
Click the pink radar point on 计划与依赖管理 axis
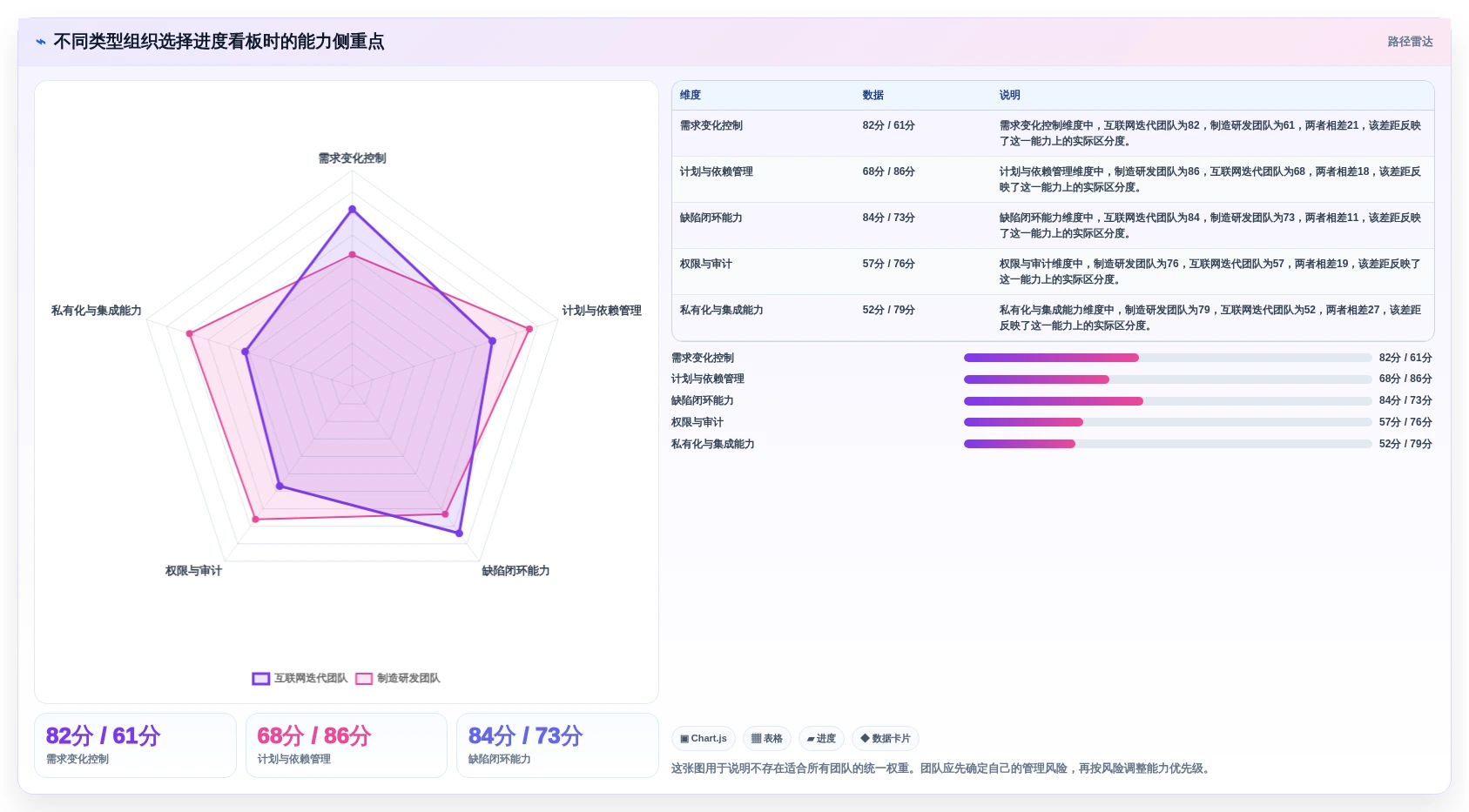[x=529, y=328]
